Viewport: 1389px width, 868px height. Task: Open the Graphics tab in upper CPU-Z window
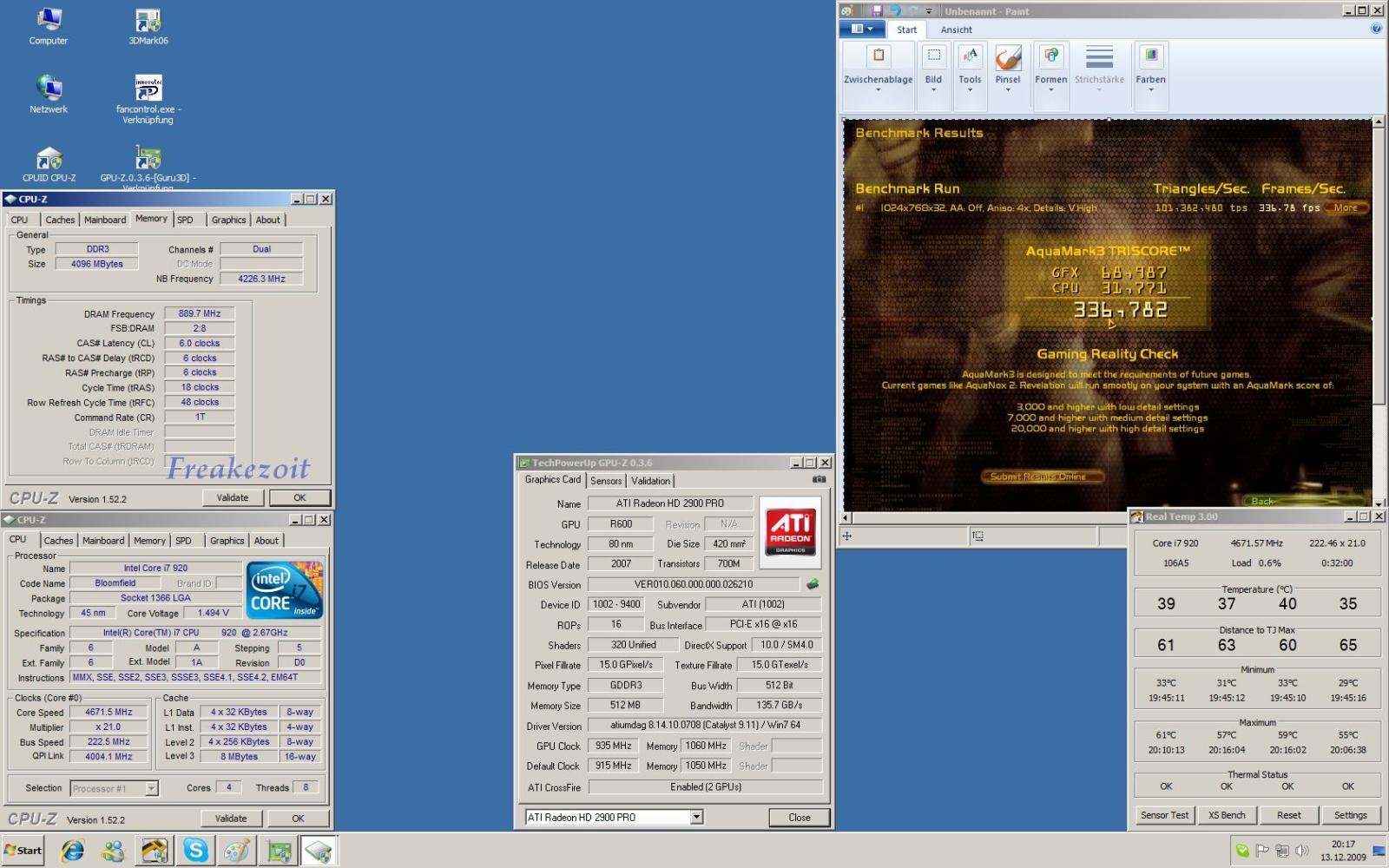pos(228,220)
